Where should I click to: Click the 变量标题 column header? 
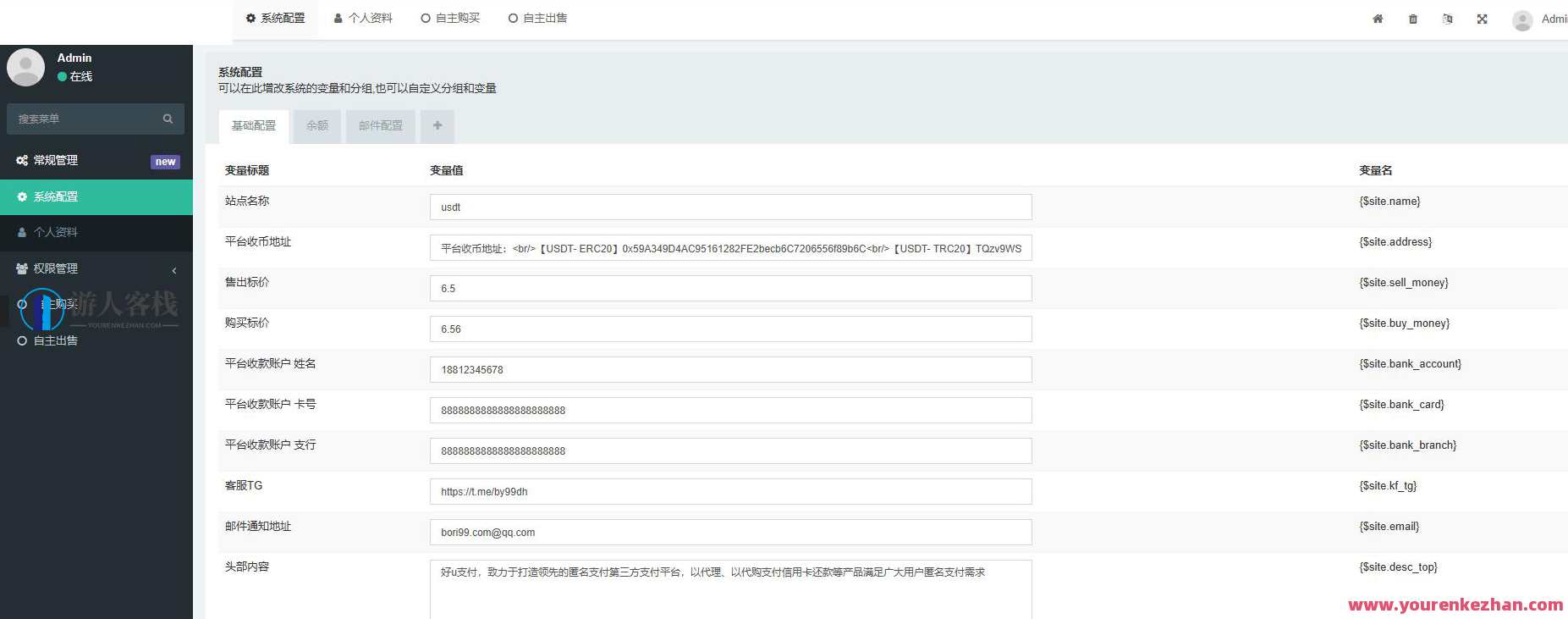point(247,170)
